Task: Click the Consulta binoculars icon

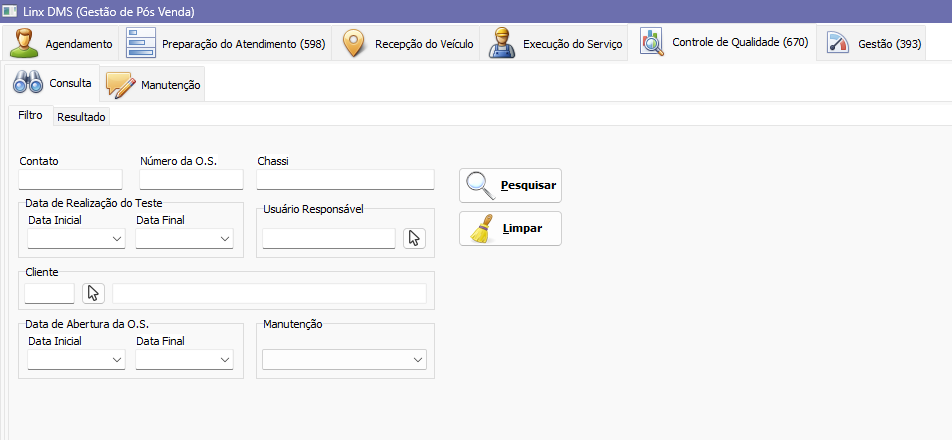Action: tap(28, 83)
